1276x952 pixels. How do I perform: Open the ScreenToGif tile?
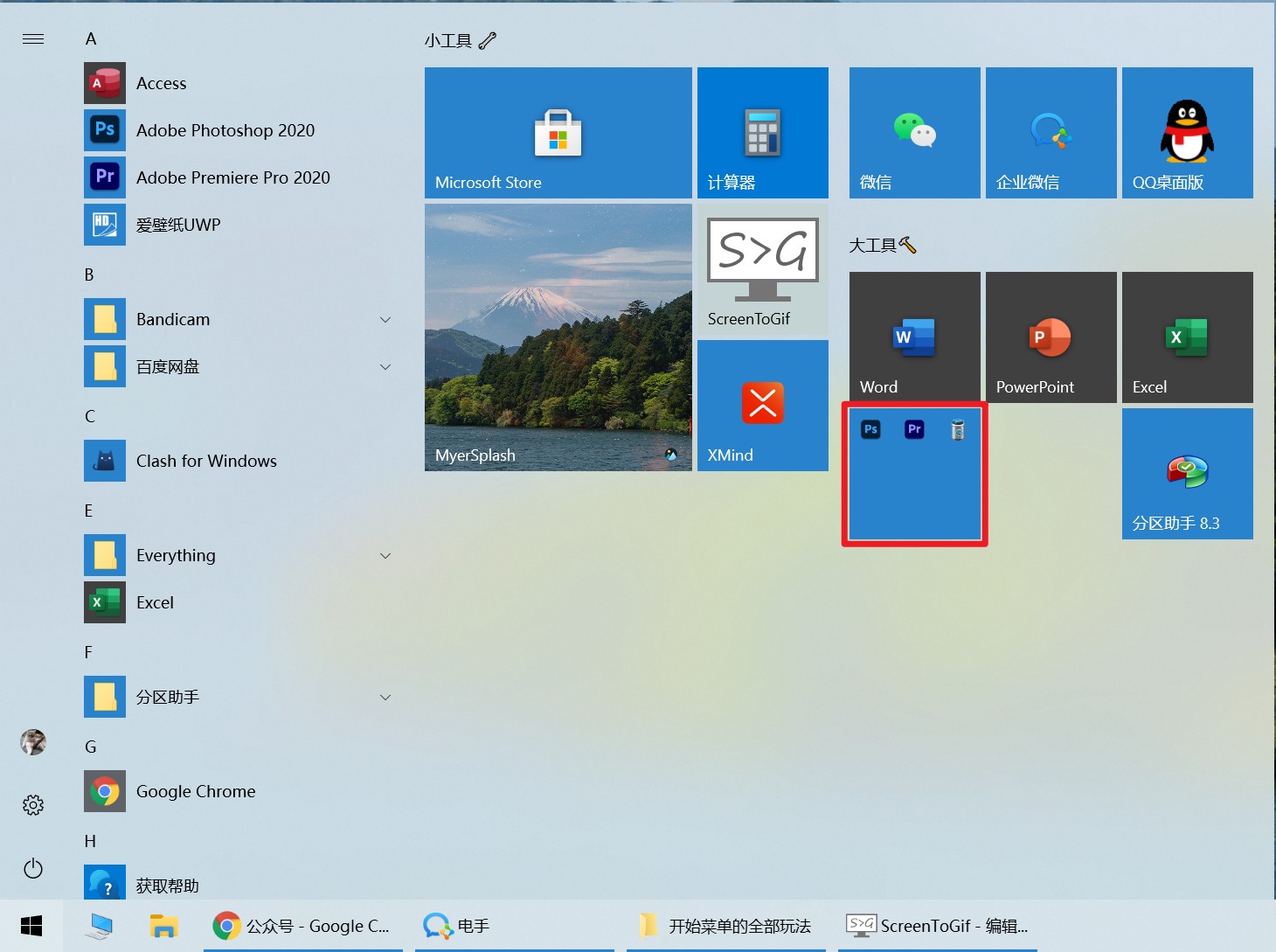763,269
